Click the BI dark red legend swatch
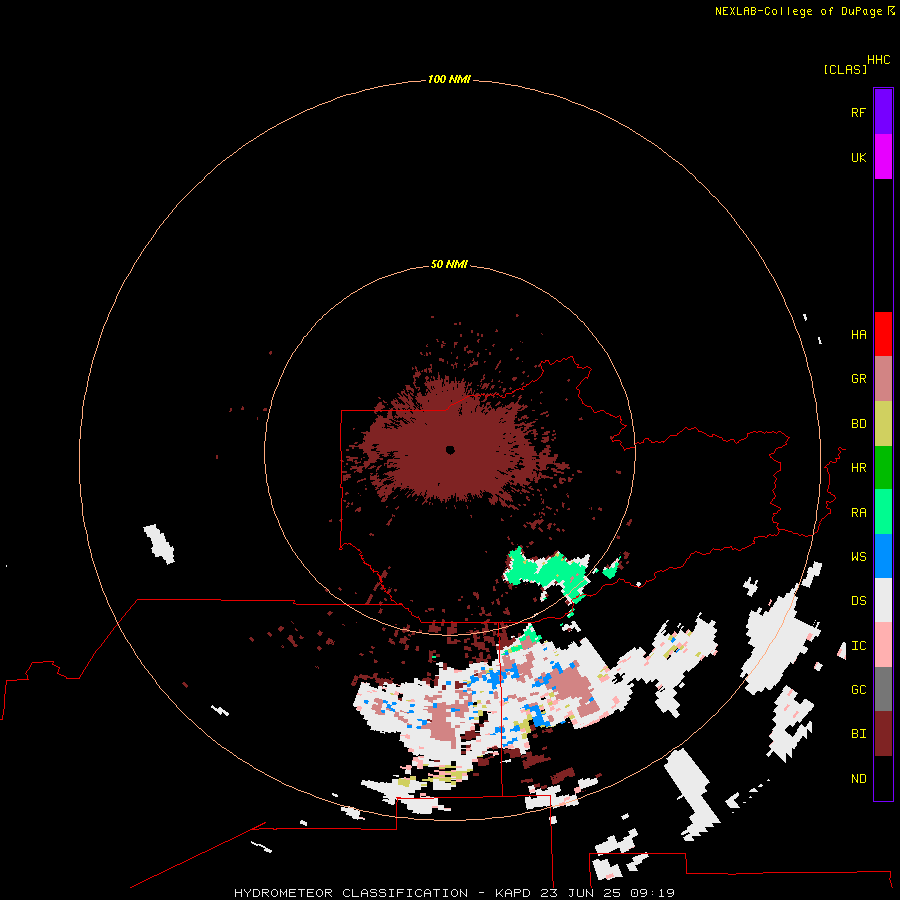900x900 pixels. 883,734
